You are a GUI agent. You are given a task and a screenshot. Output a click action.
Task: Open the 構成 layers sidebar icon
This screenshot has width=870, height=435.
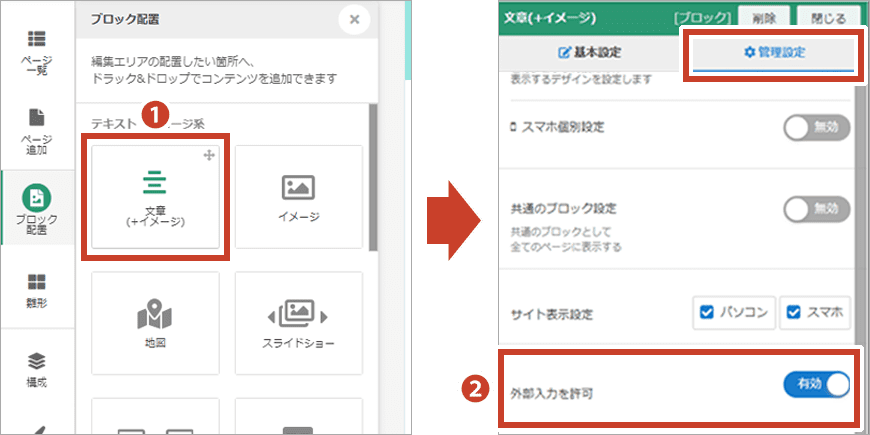coord(37,369)
